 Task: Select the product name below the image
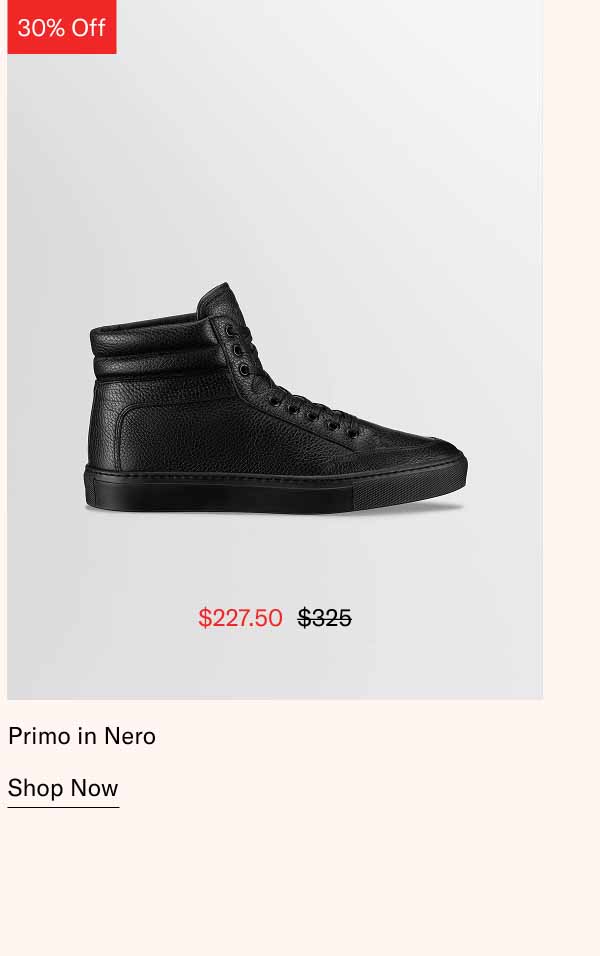pyautogui.click(x=81, y=736)
